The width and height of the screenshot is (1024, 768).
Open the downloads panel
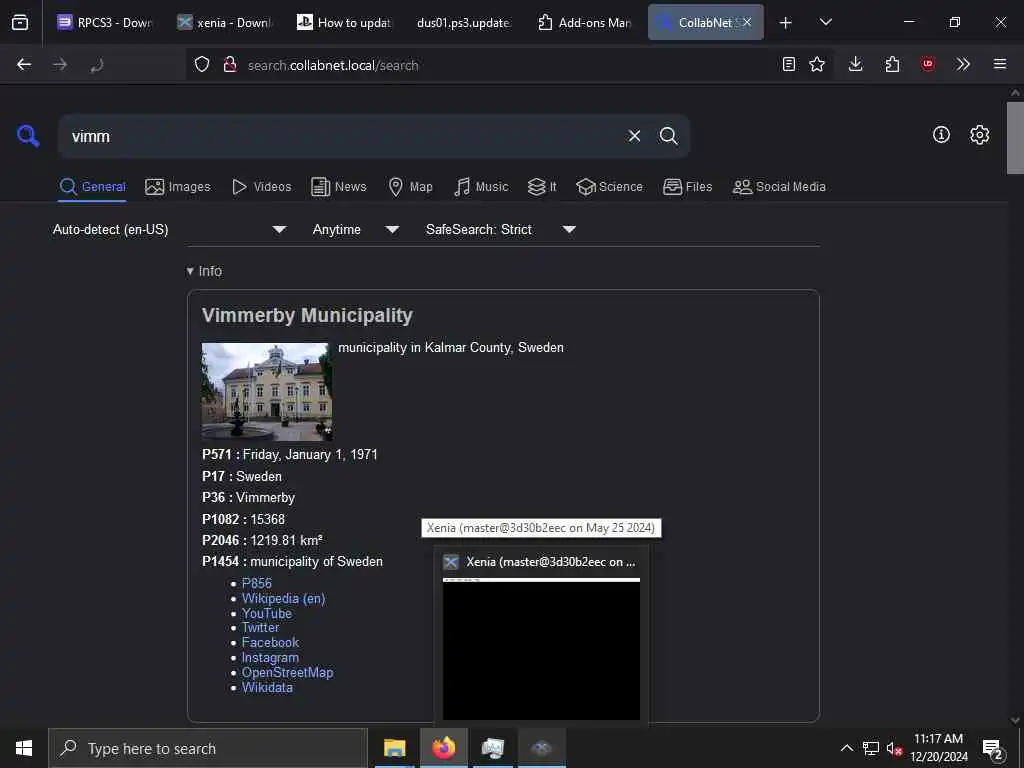point(856,64)
